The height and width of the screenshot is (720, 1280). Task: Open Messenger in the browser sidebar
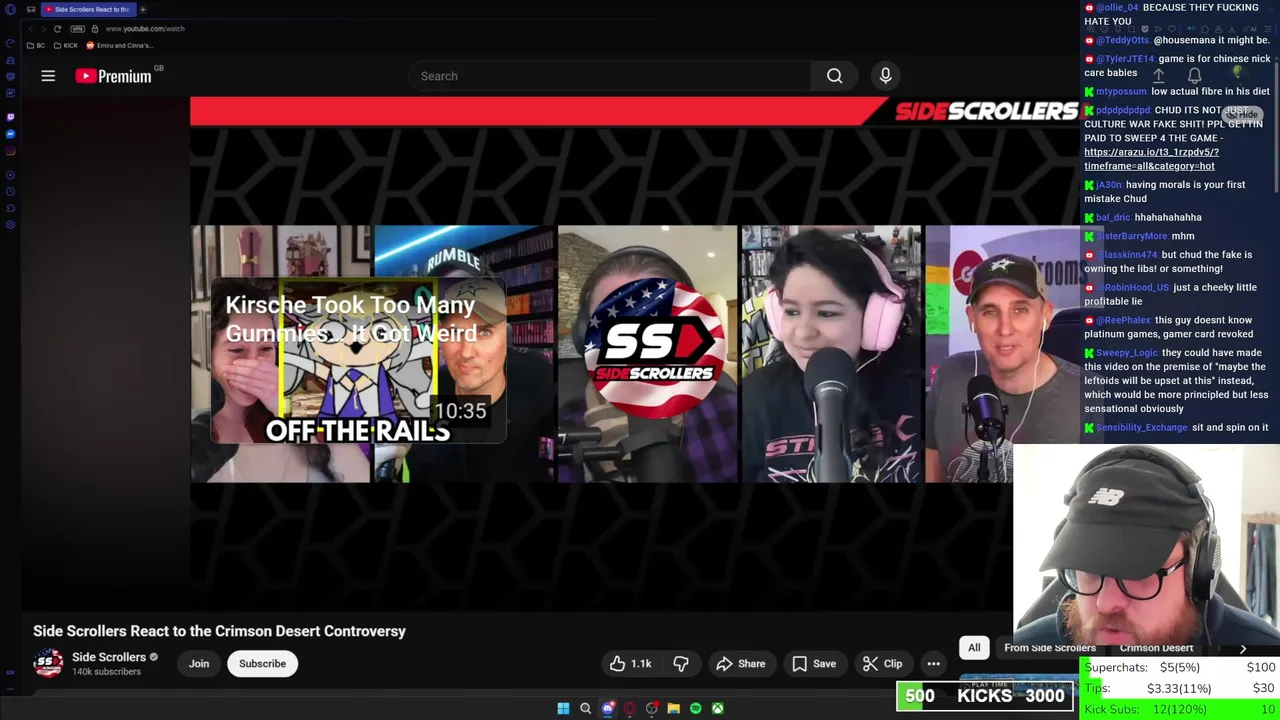(x=10, y=134)
